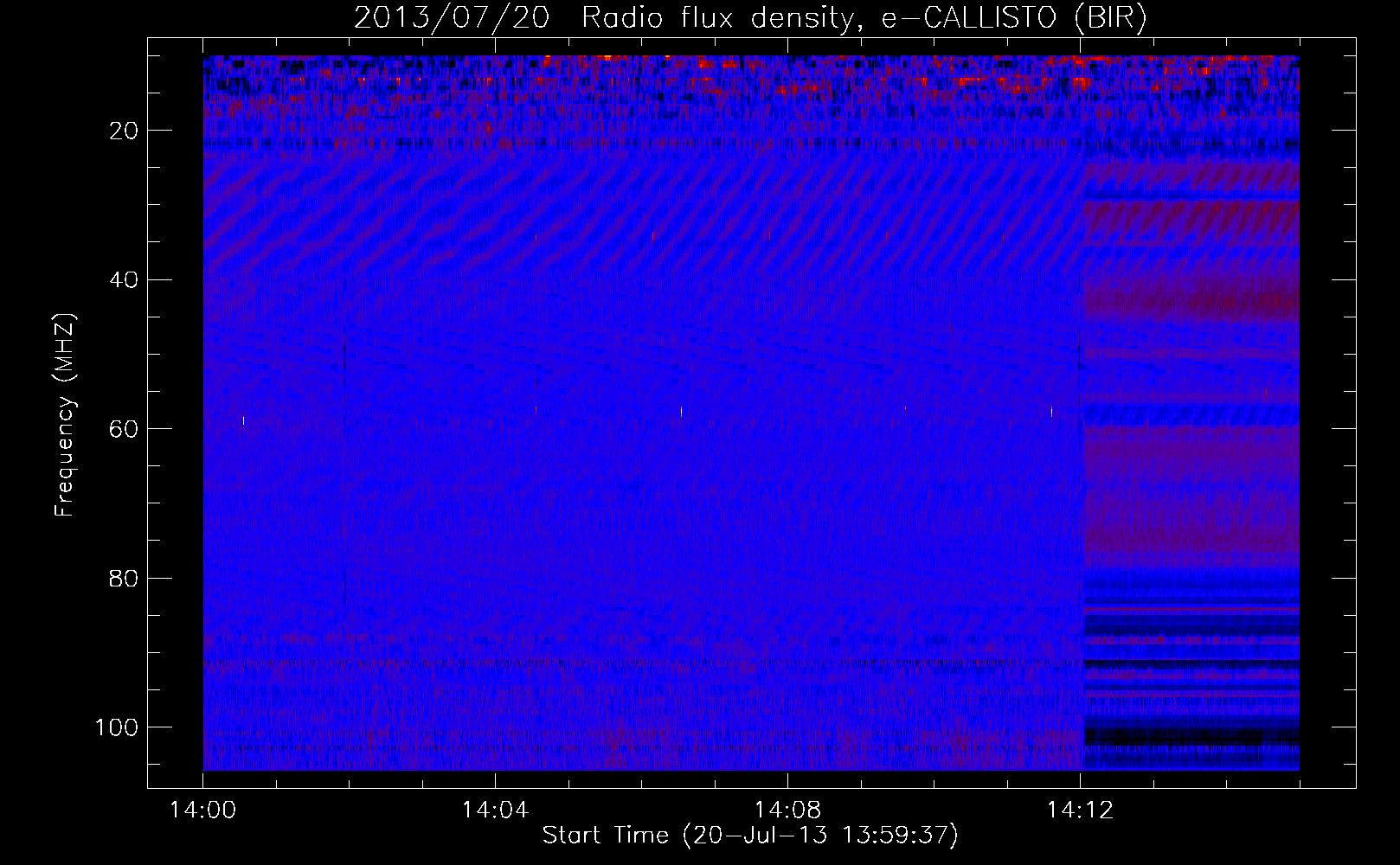This screenshot has height=865, width=1400.
Task: Click the "Frequency (MHZ)" axis label
Action: 65,414
